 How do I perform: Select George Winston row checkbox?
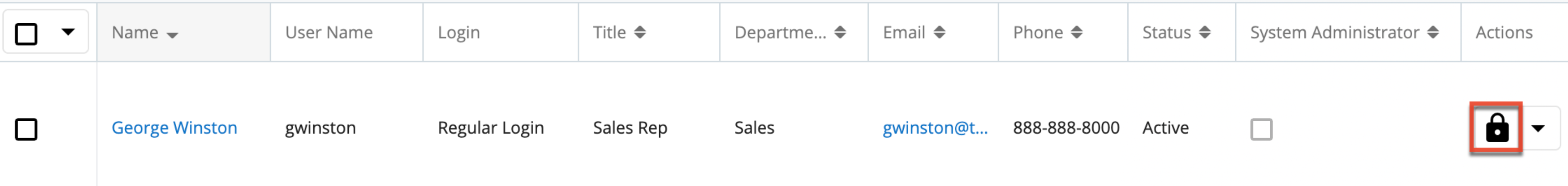point(26,129)
